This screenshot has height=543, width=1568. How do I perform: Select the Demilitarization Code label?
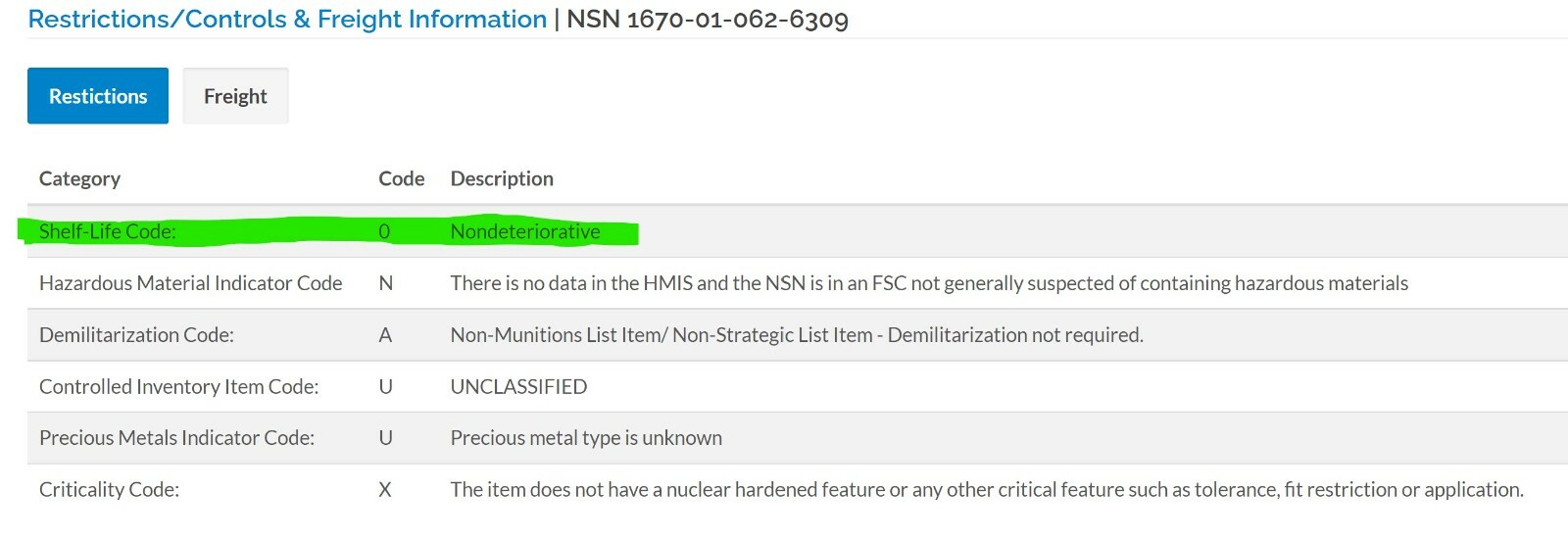pos(136,335)
